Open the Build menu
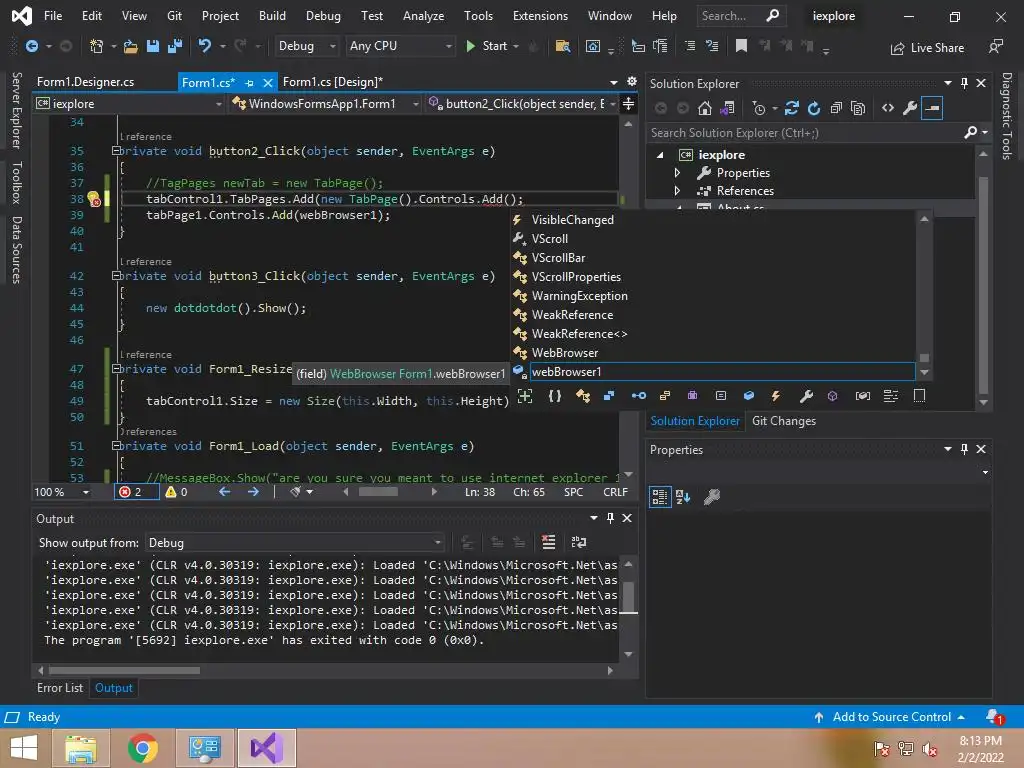The width and height of the screenshot is (1024, 768). pos(272,16)
